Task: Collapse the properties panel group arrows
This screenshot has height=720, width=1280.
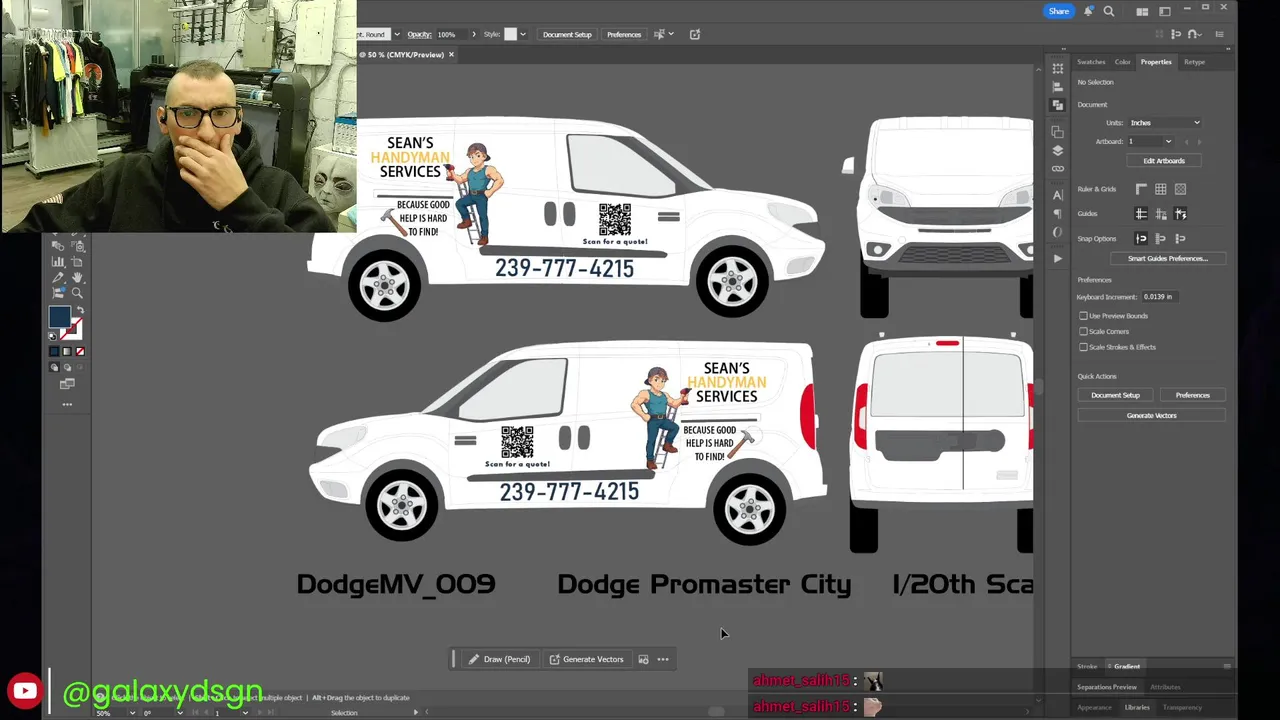Action: 1227,50
